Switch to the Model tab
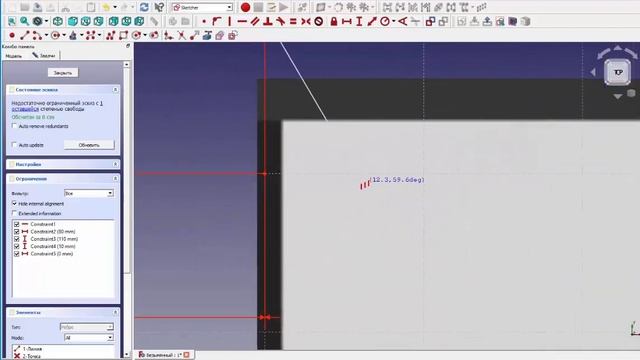640x360 pixels. coord(14,56)
